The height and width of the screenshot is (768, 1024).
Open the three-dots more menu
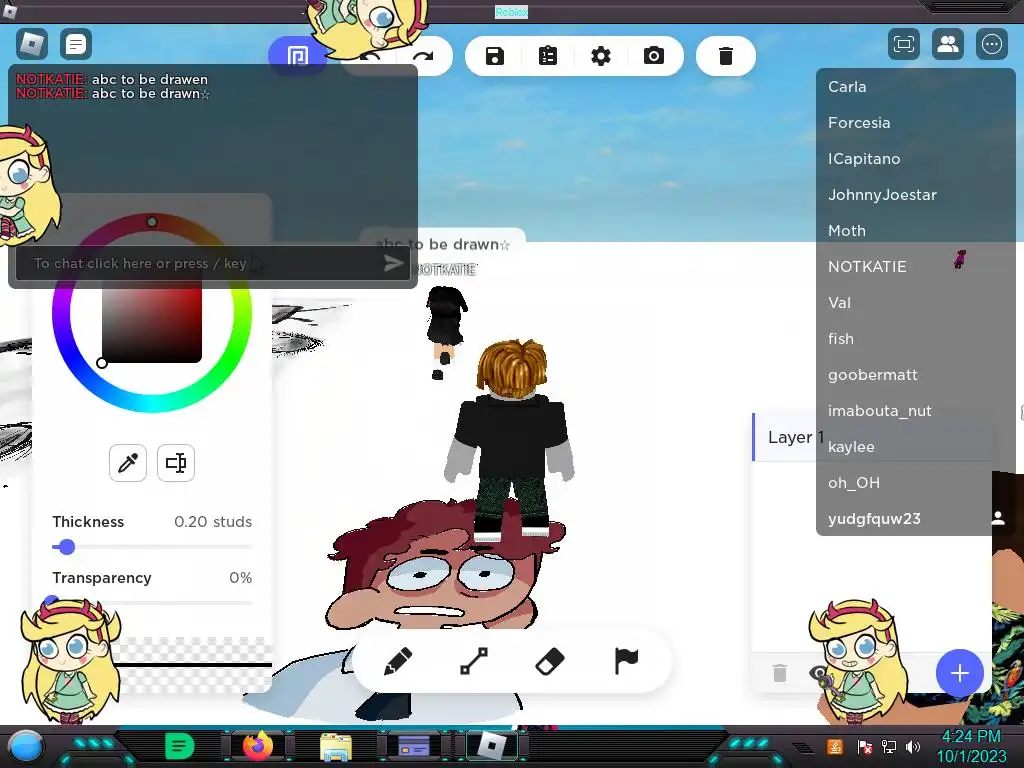tap(991, 44)
